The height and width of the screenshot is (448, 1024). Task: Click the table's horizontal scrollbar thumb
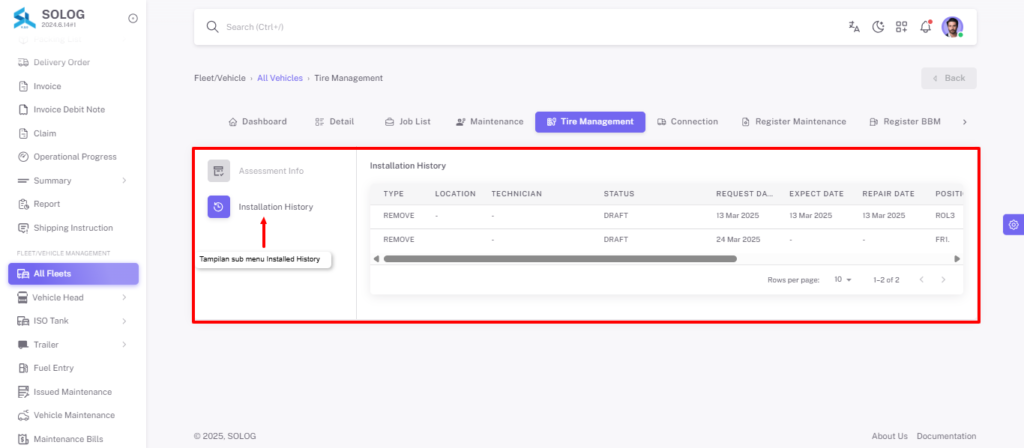pos(560,259)
